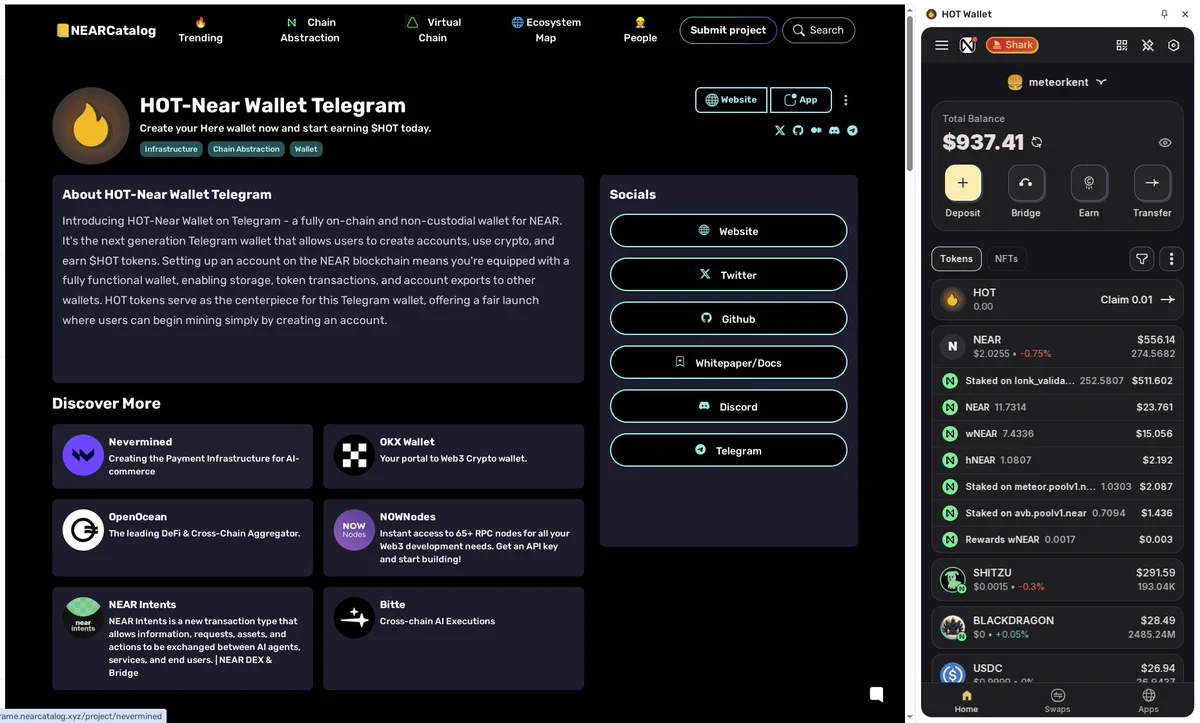Open Telegram in the Socials panel
The height and width of the screenshot is (723, 1200).
tap(728, 451)
